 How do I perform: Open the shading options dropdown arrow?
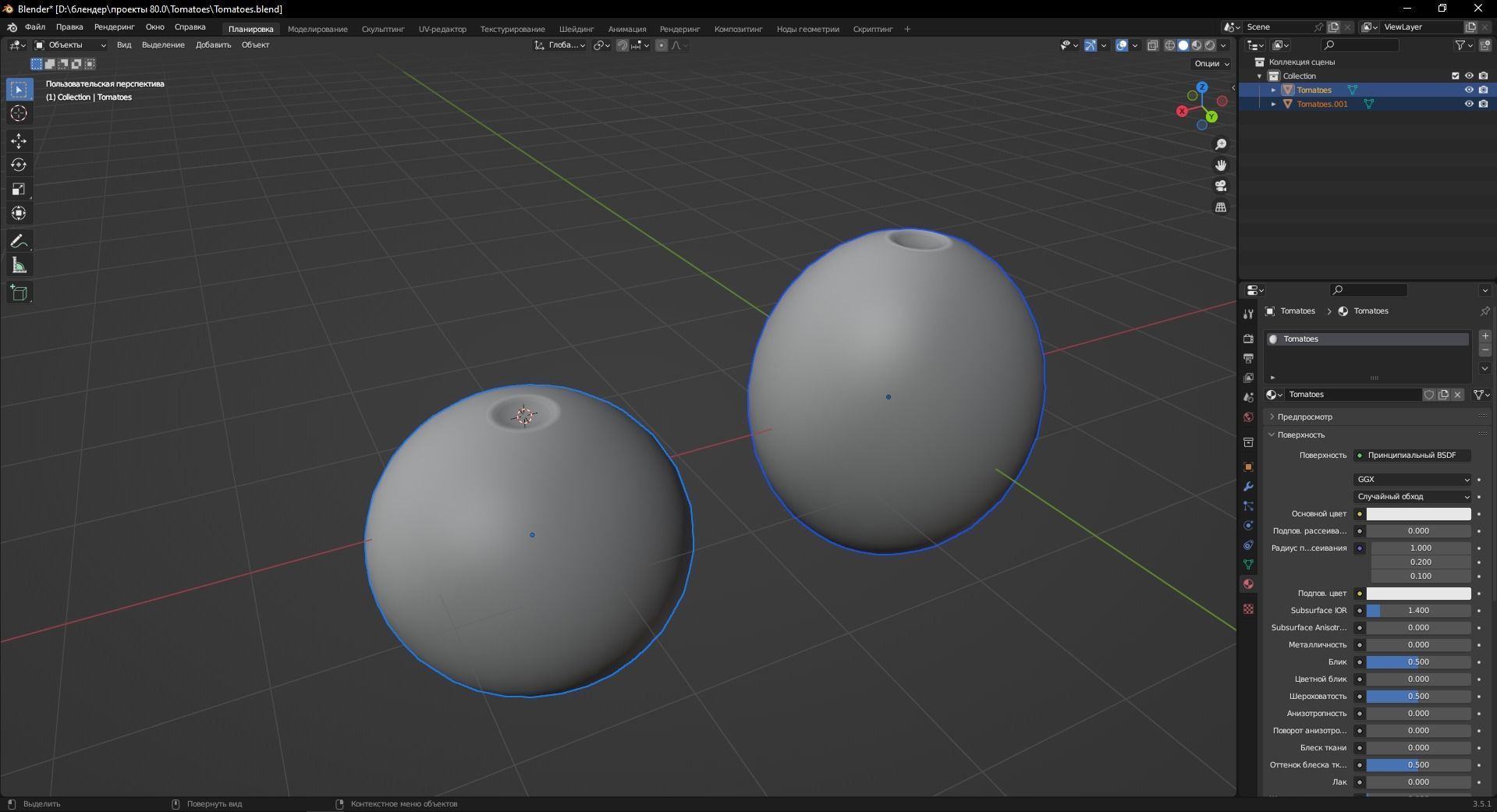coord(1224,45)
